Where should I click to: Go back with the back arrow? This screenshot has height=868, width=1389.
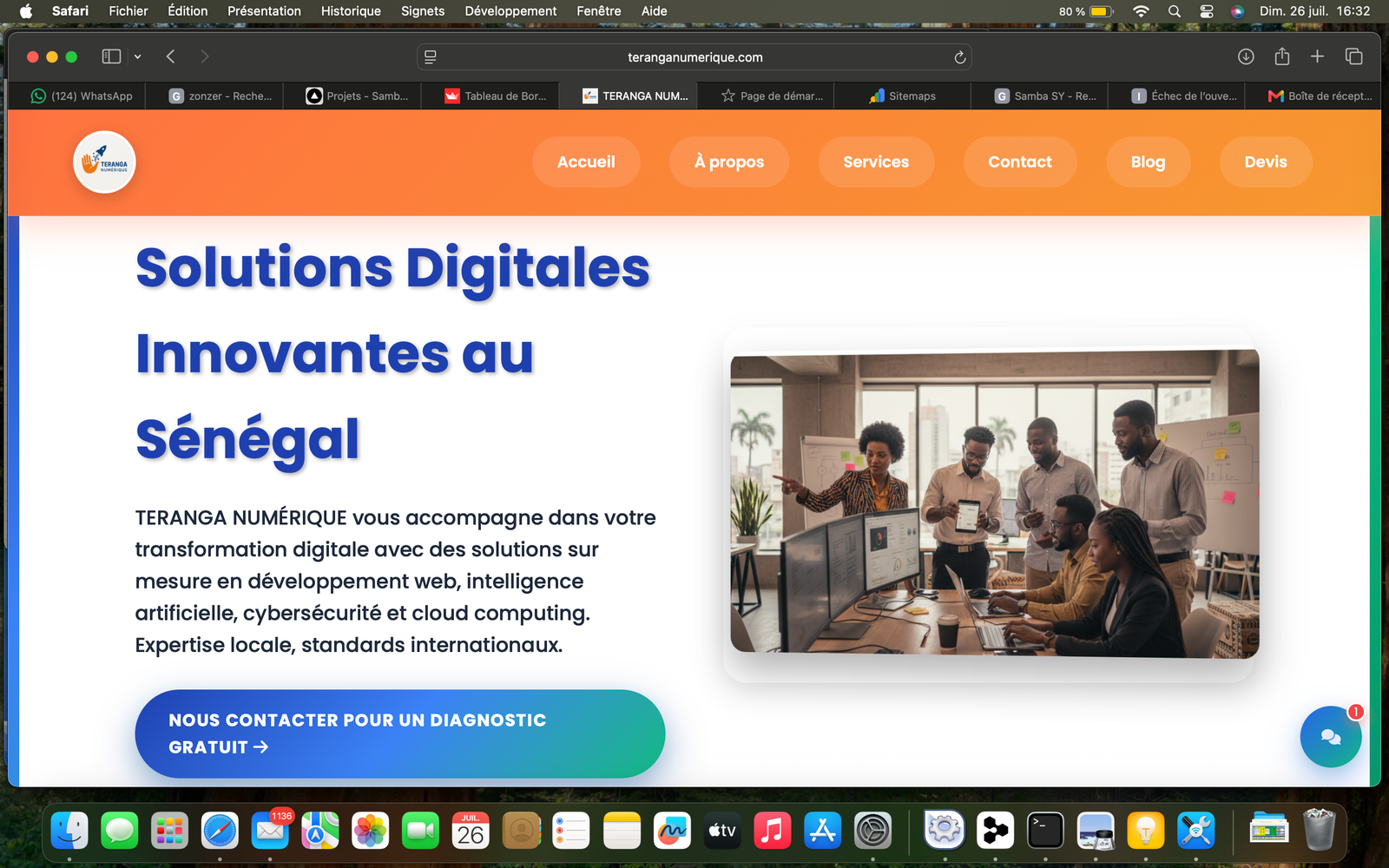[x=170, y=56]
